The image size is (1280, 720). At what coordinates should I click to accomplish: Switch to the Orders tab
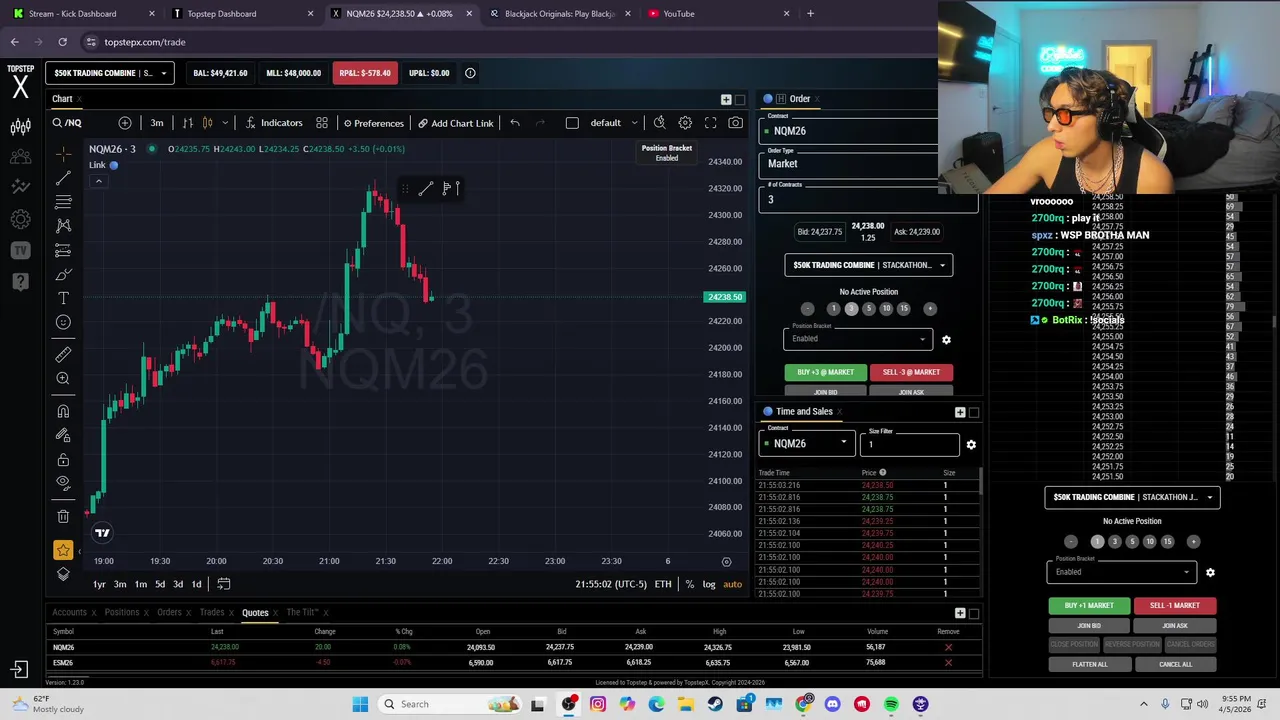pyautogui.click(x=169, y=612)
